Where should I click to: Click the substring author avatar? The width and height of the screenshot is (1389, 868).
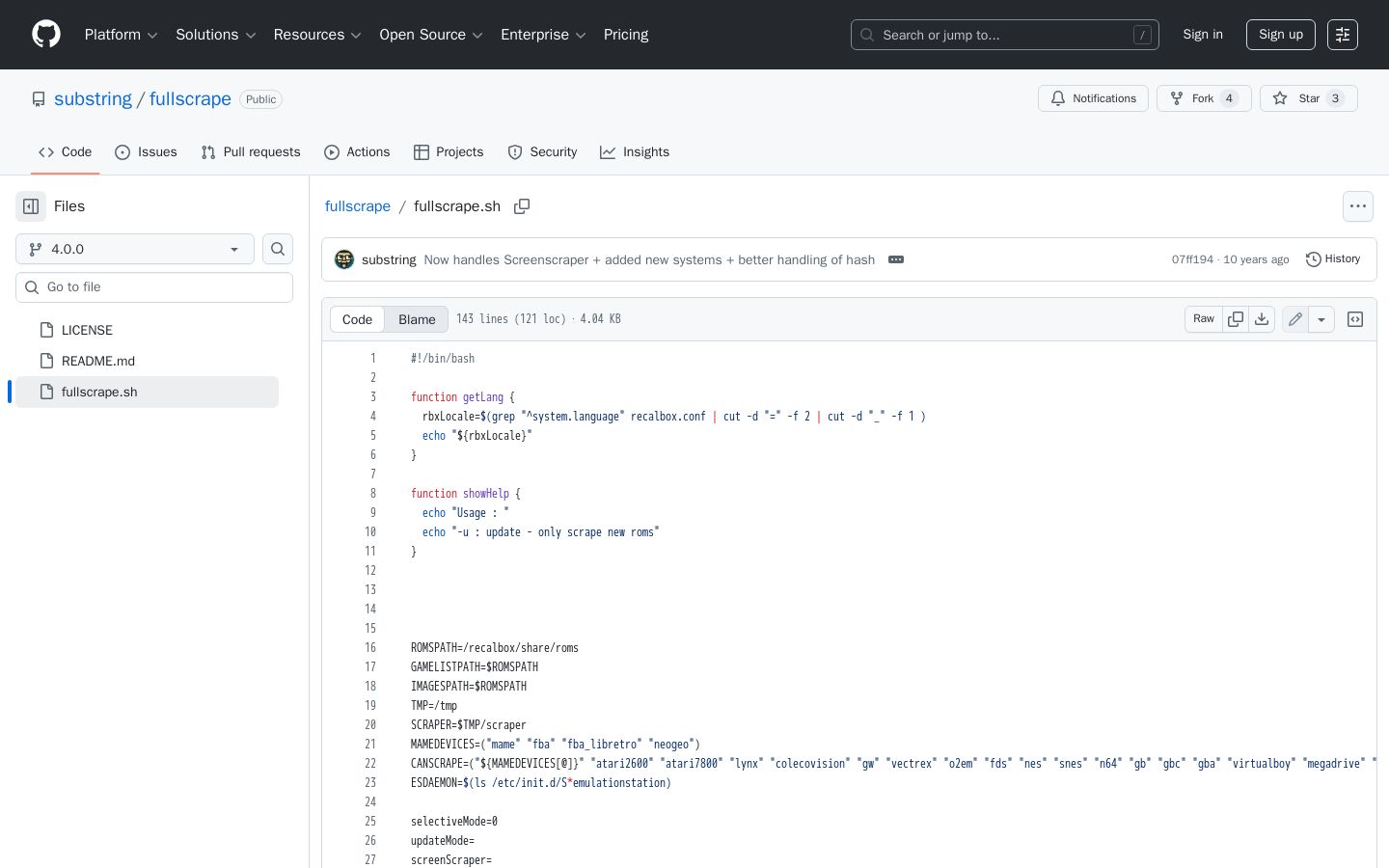coord(344,259)
